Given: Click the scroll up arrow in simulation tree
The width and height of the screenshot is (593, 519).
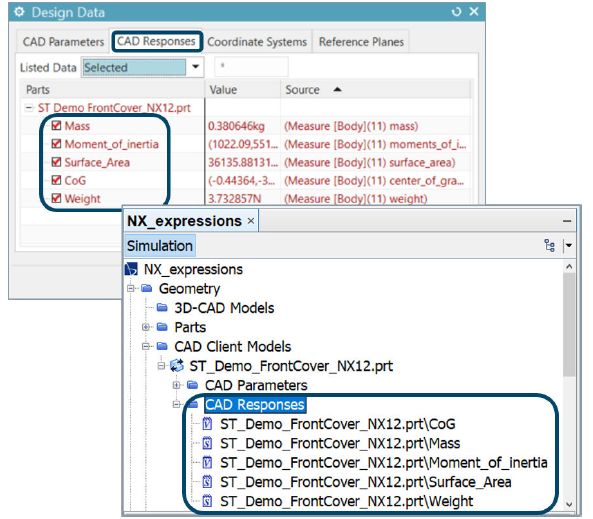Looking at the screenshot, I should click(x=569, y=267).
